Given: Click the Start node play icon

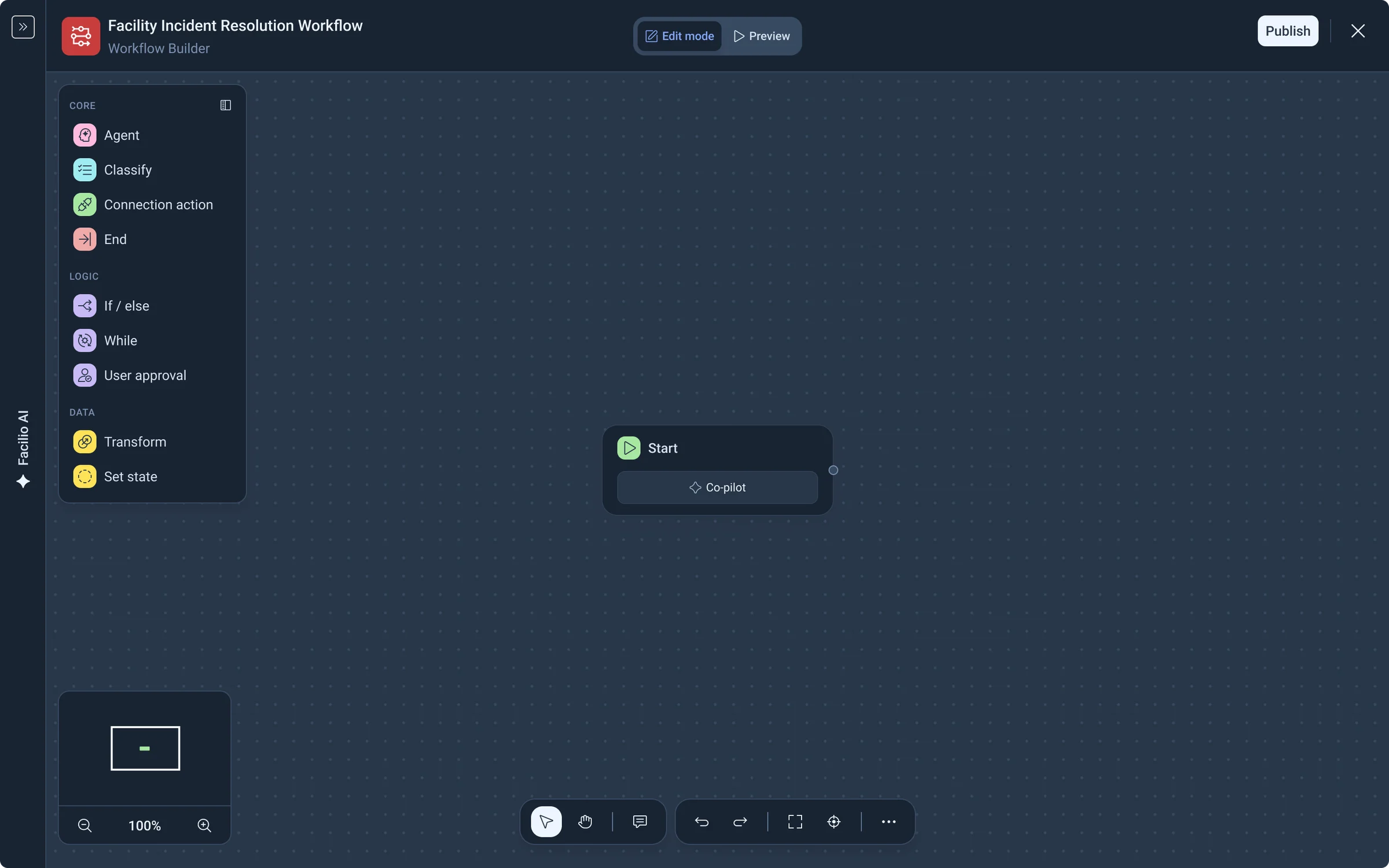Looking at the screenshot, I should pyautogui.click(x=629, y=448).
